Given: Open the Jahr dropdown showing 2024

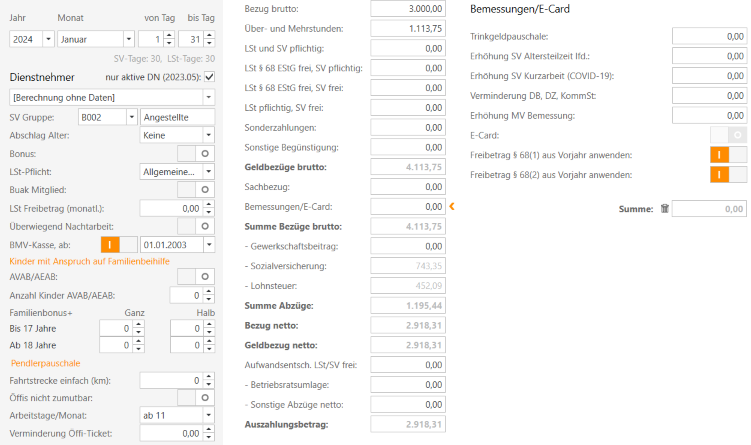Looking at the screenshot, I should click(x=48, y=39).
